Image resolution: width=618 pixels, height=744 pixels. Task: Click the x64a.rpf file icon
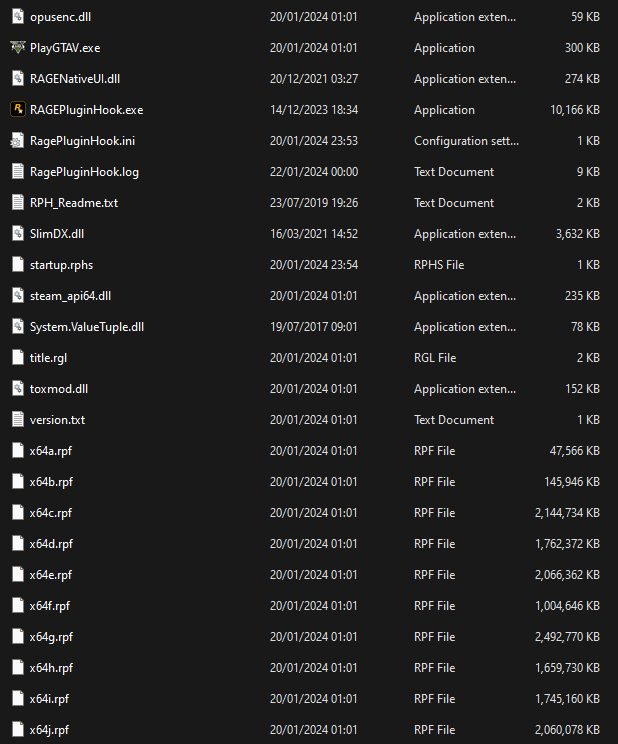click(x=18, y=451)
